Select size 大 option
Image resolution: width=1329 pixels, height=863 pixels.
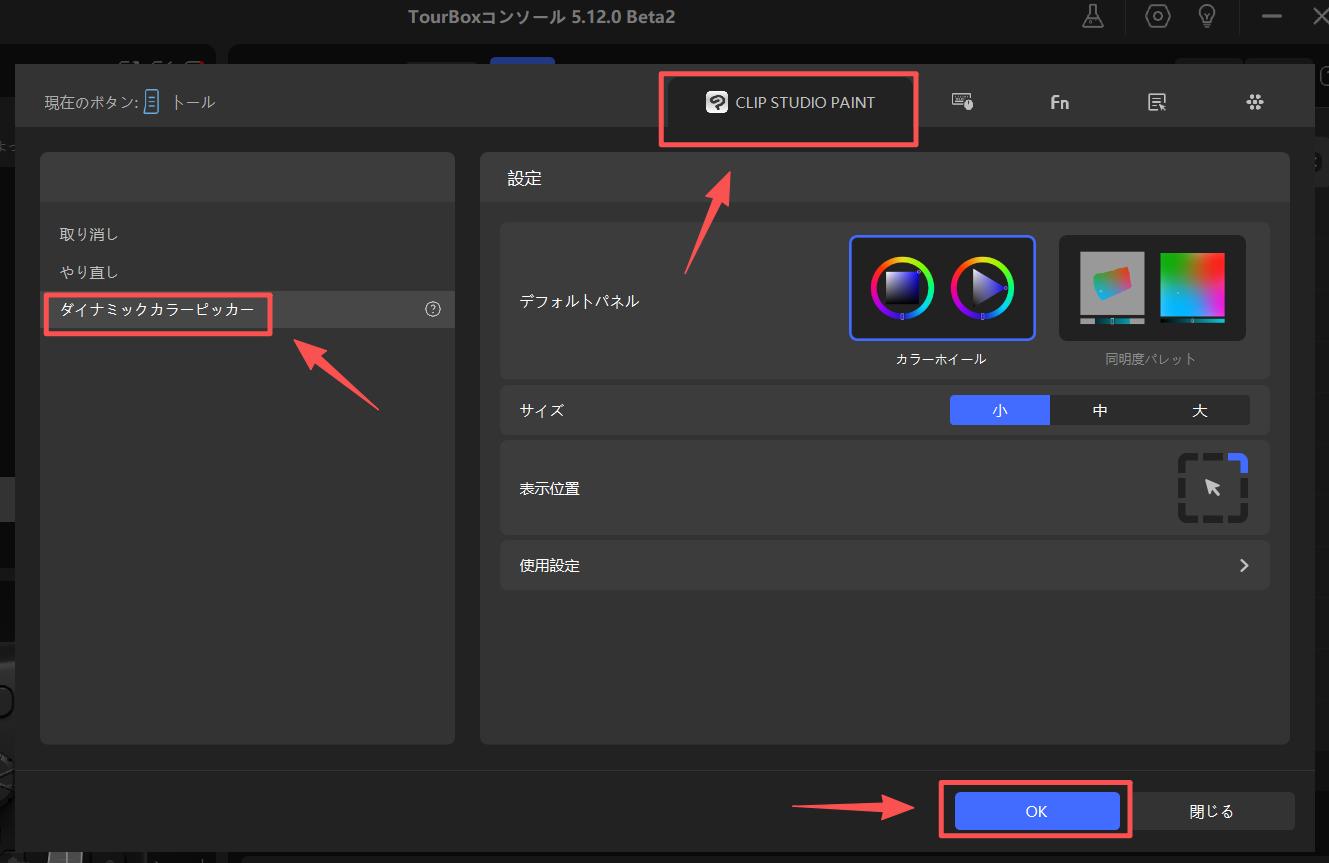[x=1199, y=411]
